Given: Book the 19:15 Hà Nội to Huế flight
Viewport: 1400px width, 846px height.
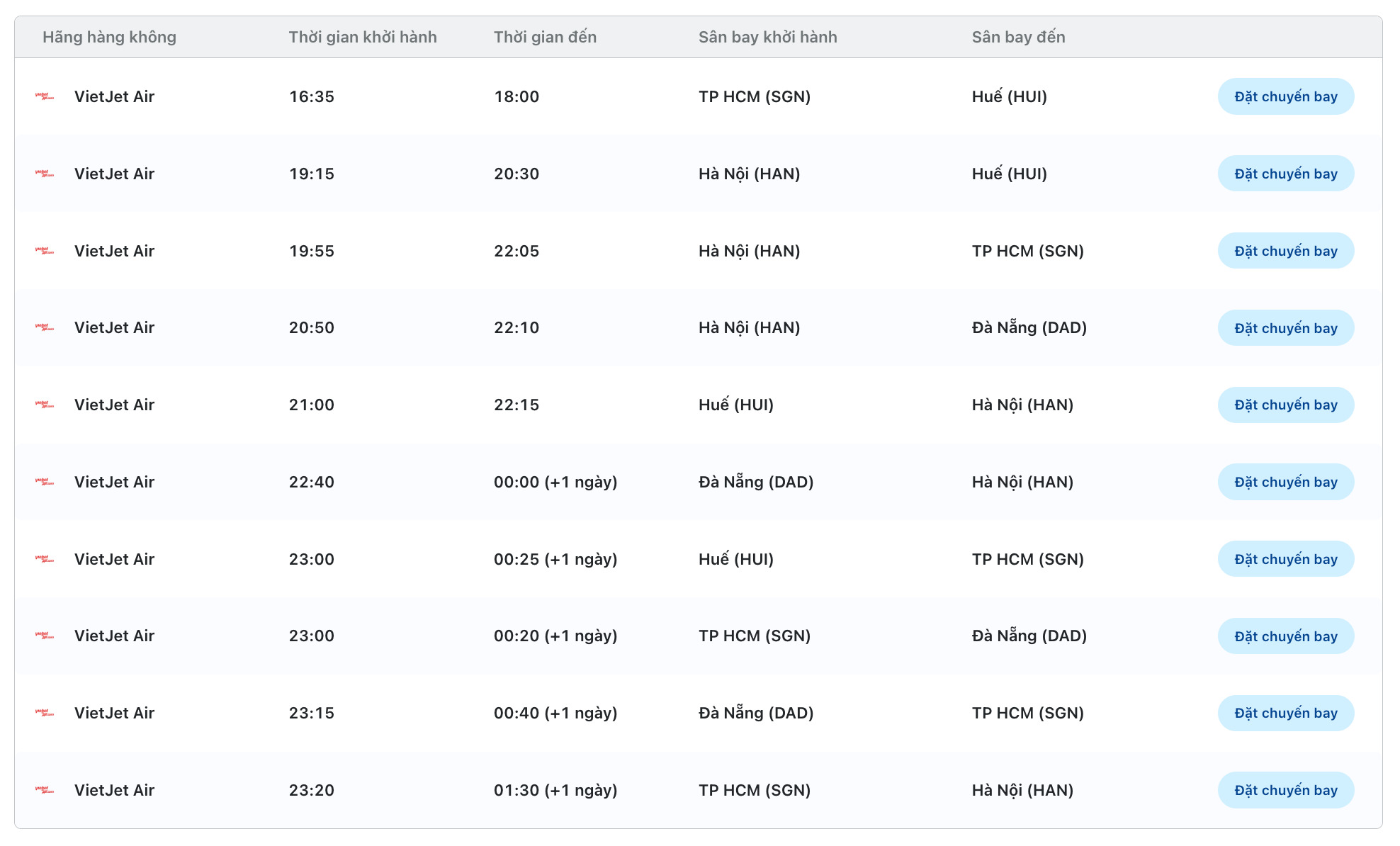Looking at the screenshot, I should coord(1285,174).
